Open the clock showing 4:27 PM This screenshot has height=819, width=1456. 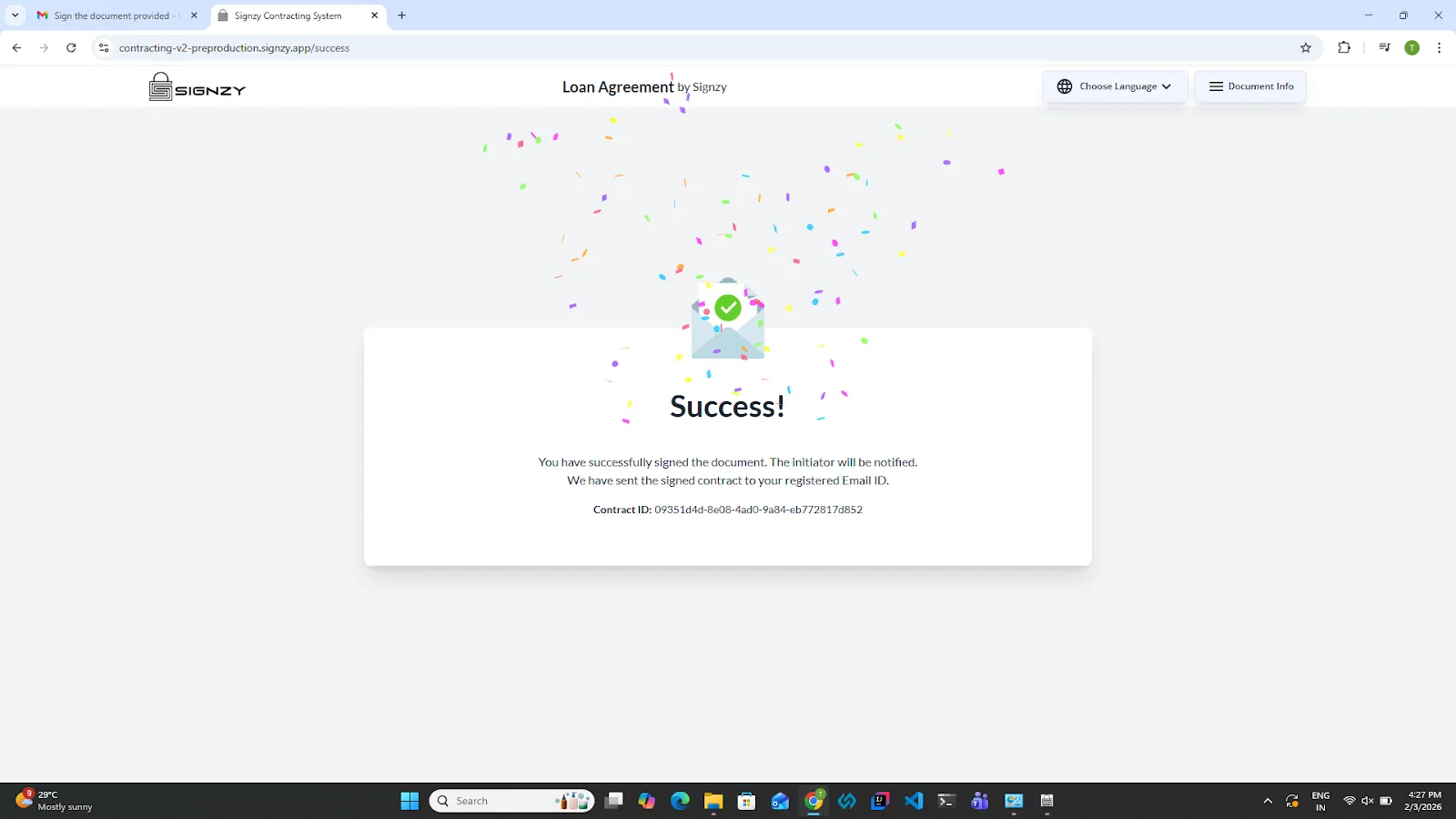[1423, 801]
